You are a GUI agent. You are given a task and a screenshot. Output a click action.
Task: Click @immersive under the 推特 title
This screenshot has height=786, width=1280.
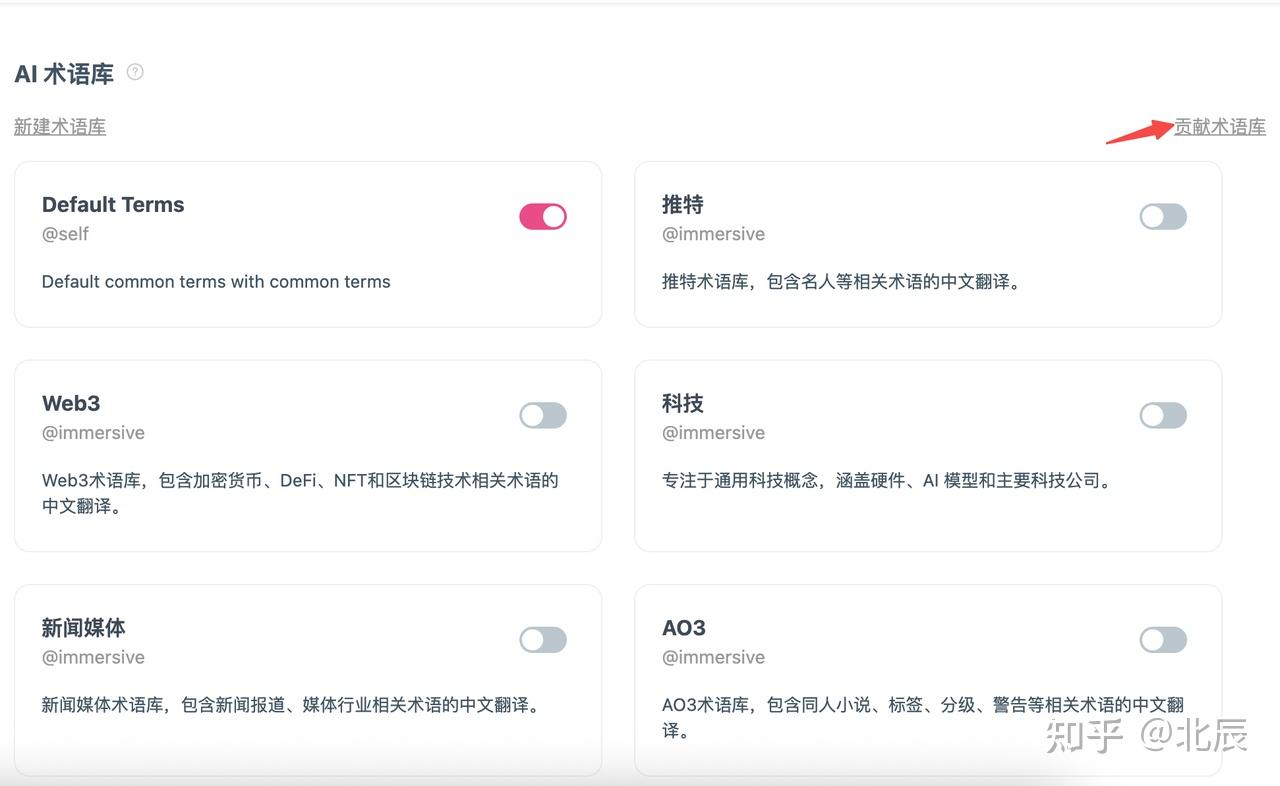(x=713, y=234)
